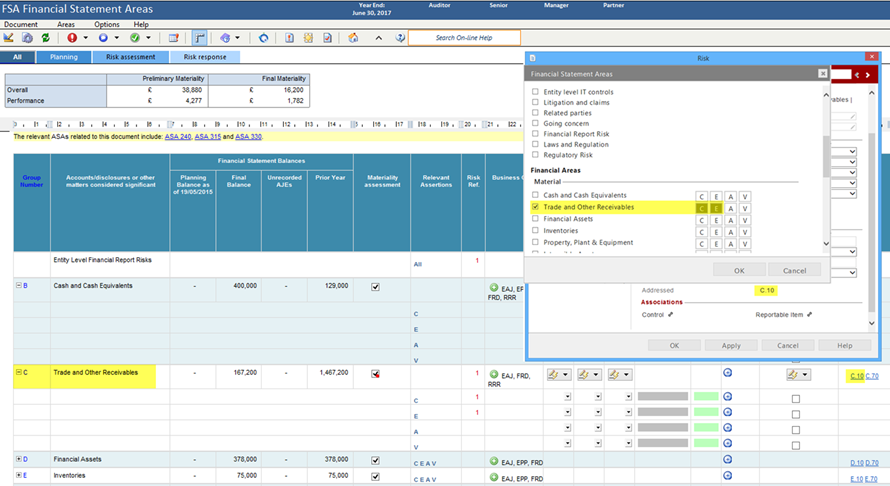Expand group E Inventories
This screenshot has width=890, height=486.
pyautogui.click(x=18, y=475)
